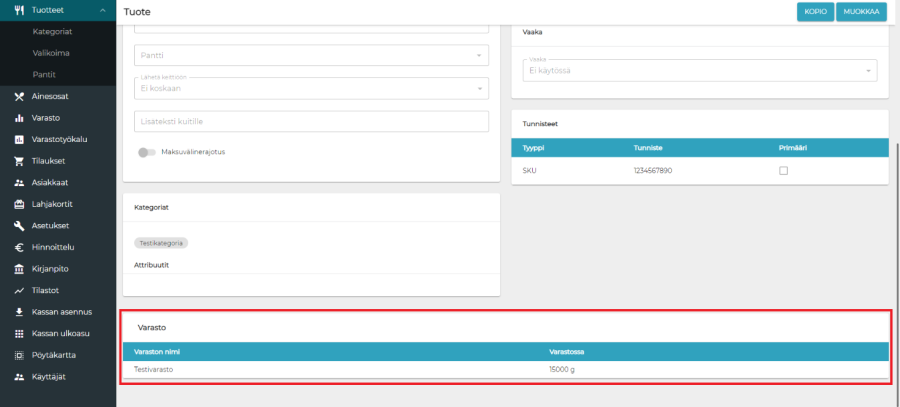Screen dimensions: 900x407
Task: Click the Varasto bar chart icon
Action: (19, 118)
